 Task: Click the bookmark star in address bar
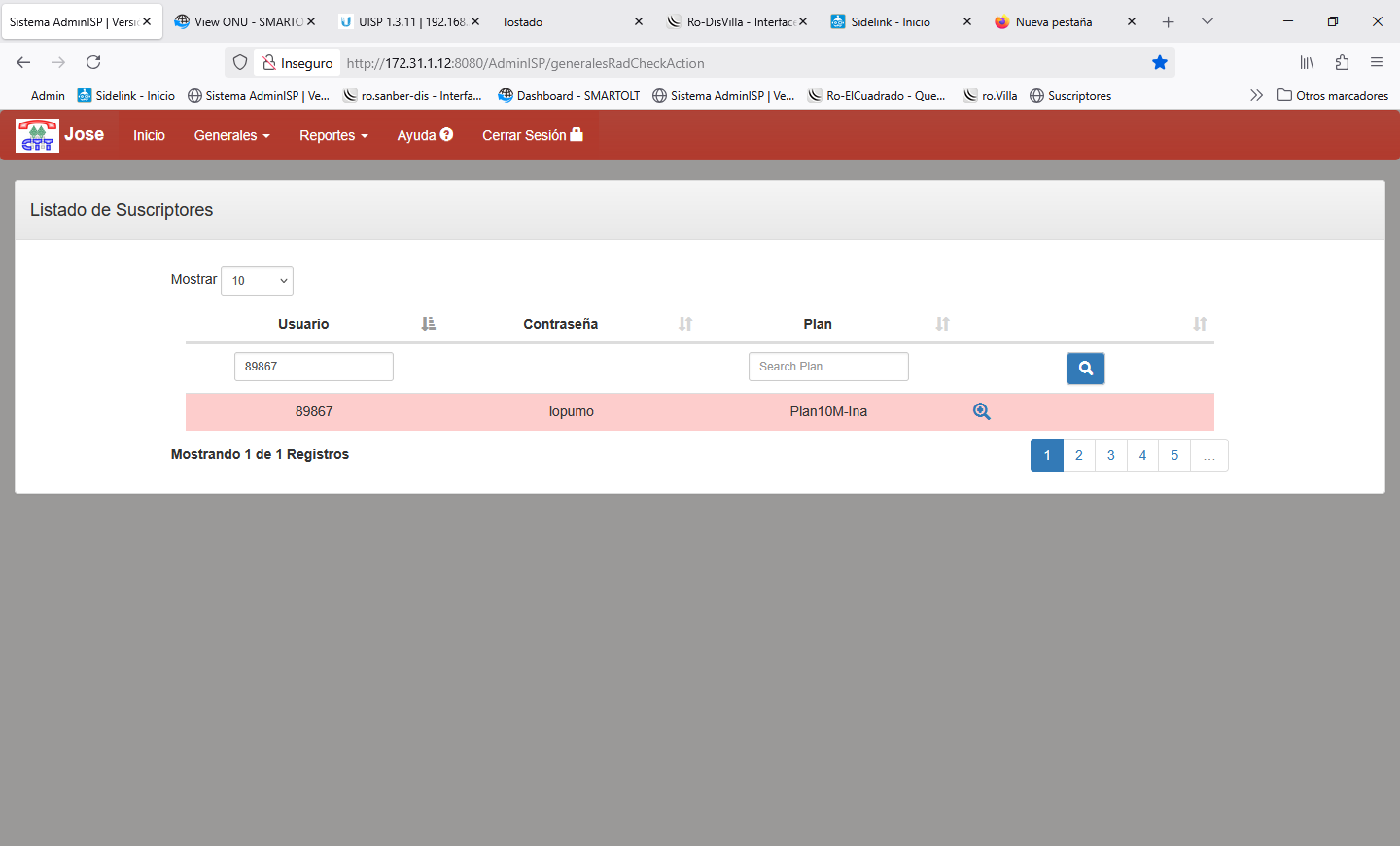tap(1159, 63)
